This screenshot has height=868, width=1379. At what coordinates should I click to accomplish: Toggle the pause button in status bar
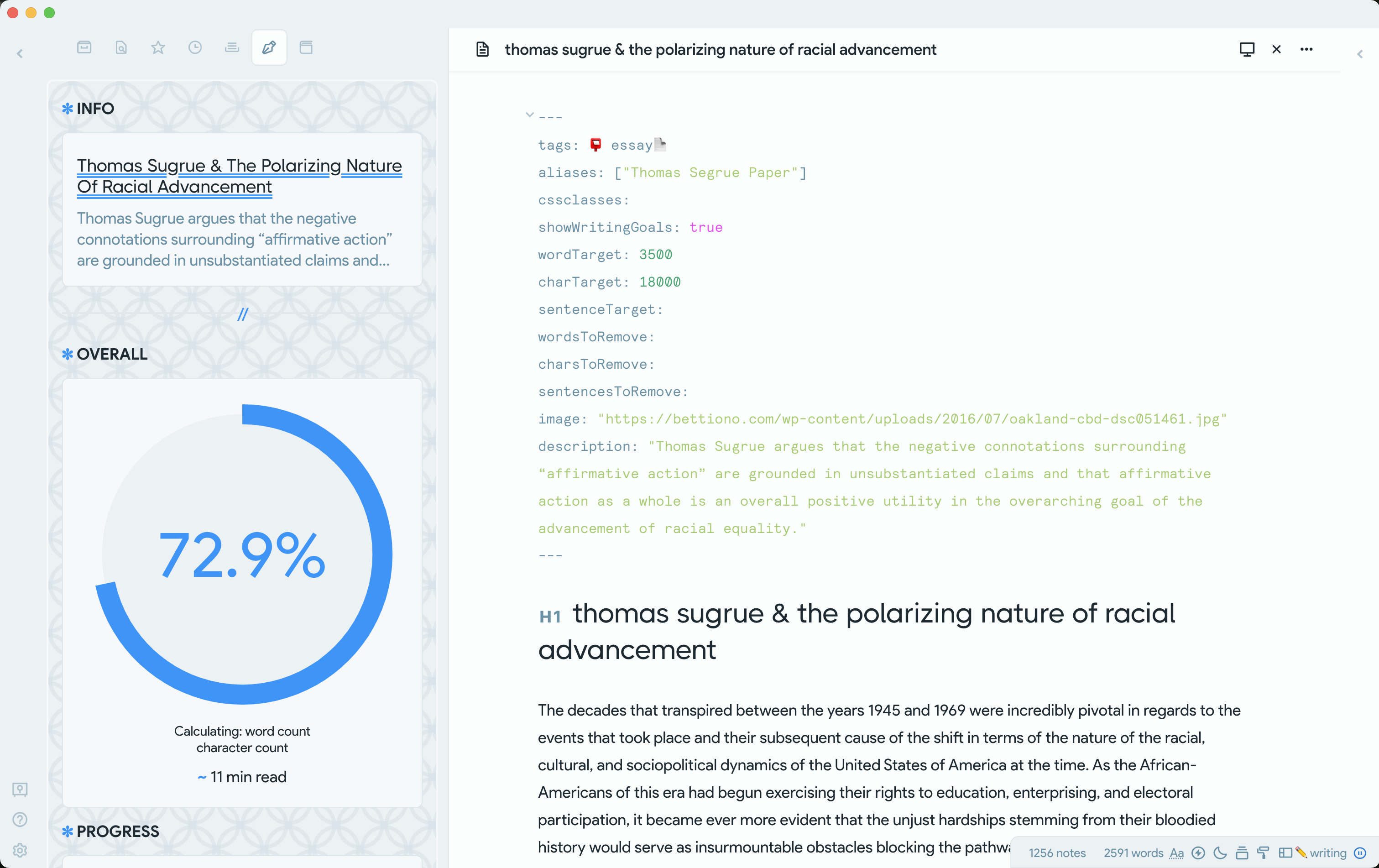(1360, 852)
